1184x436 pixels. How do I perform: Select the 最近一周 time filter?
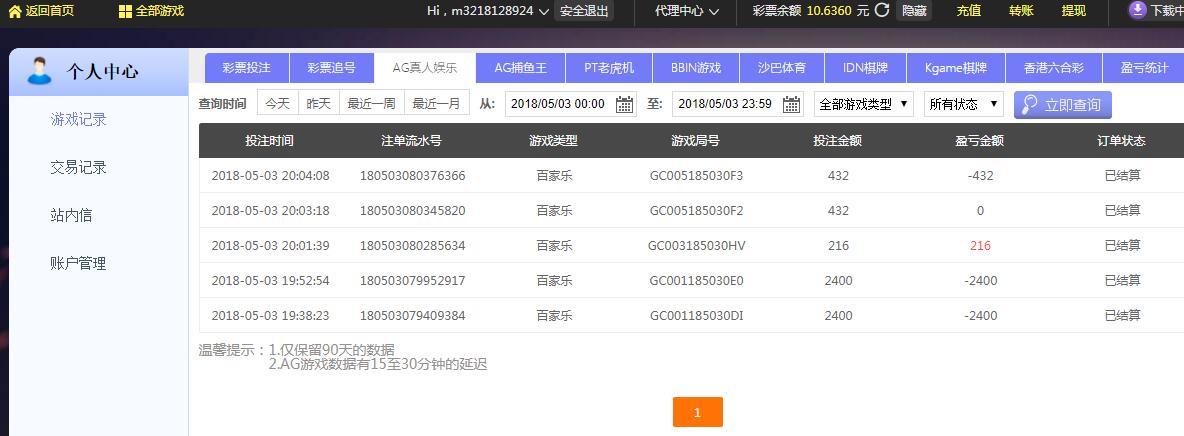coord(372,104)
